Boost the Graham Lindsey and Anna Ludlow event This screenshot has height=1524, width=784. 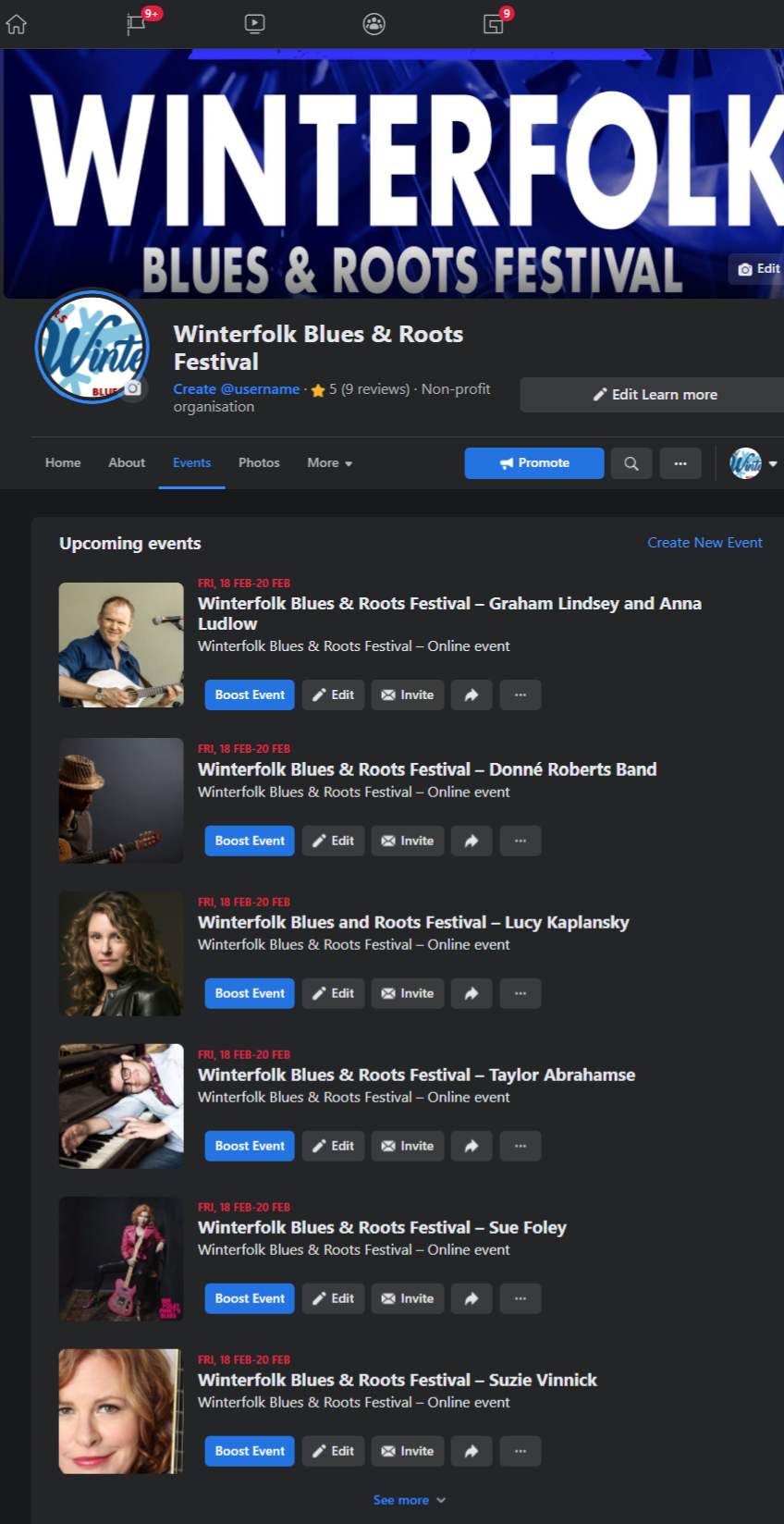click(x=250, y=695)
